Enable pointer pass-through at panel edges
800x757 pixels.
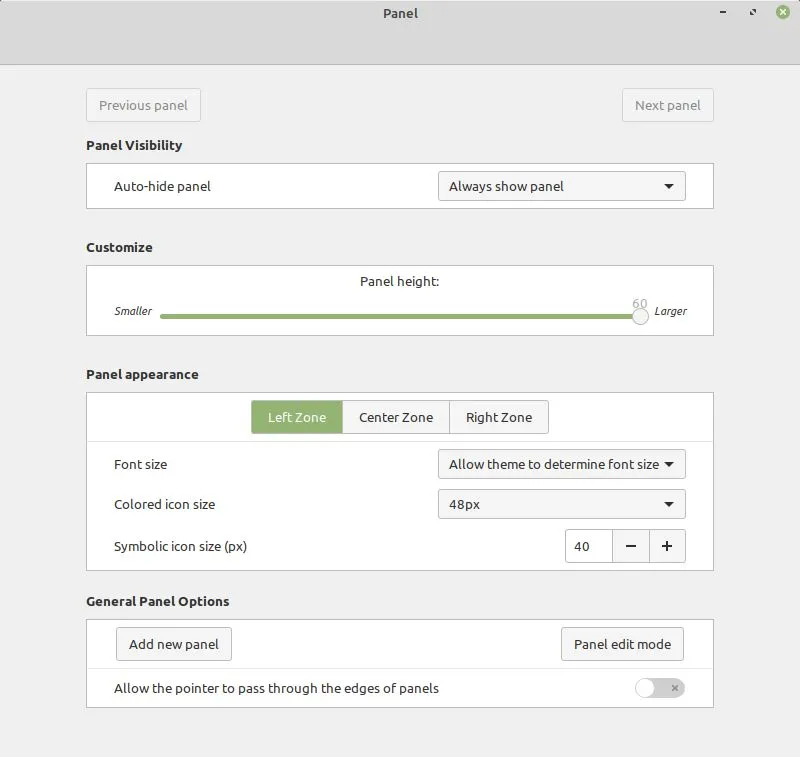pos(659,688)
